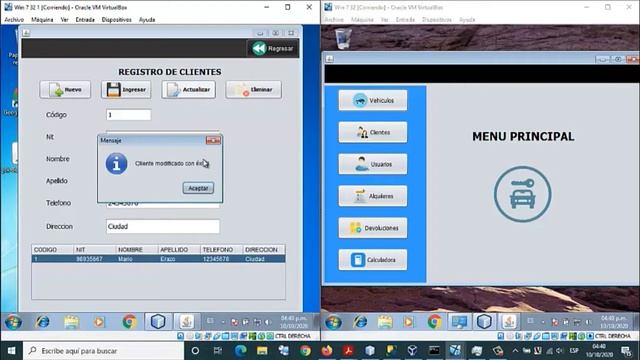The width and height of the screenshot is (640, 360).
Task: Click Windows 7 Start orb in Registro de Clientes VM
Action: [x=13, y=322]
